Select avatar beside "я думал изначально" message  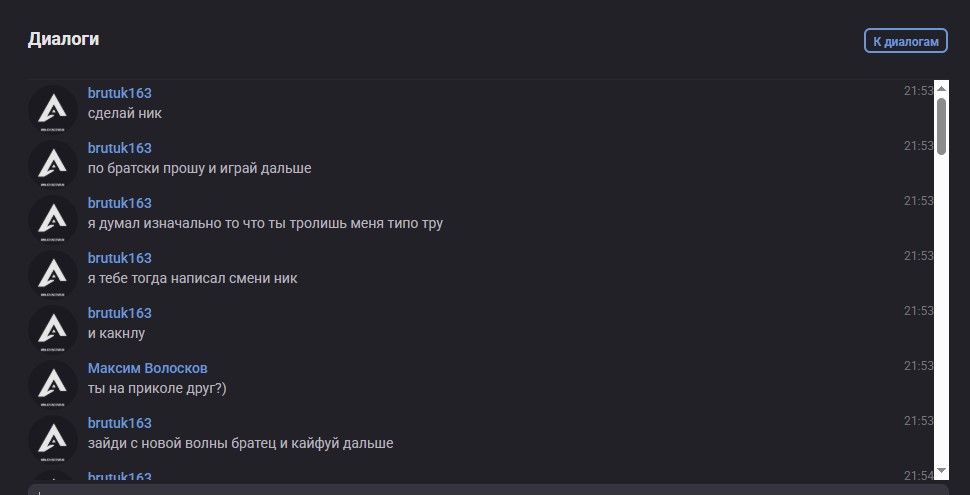click(53, 220)
